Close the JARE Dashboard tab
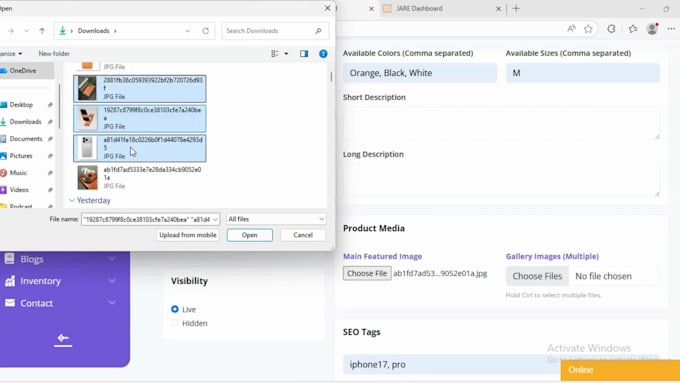 pyautogui.click(x=498, y=8)
